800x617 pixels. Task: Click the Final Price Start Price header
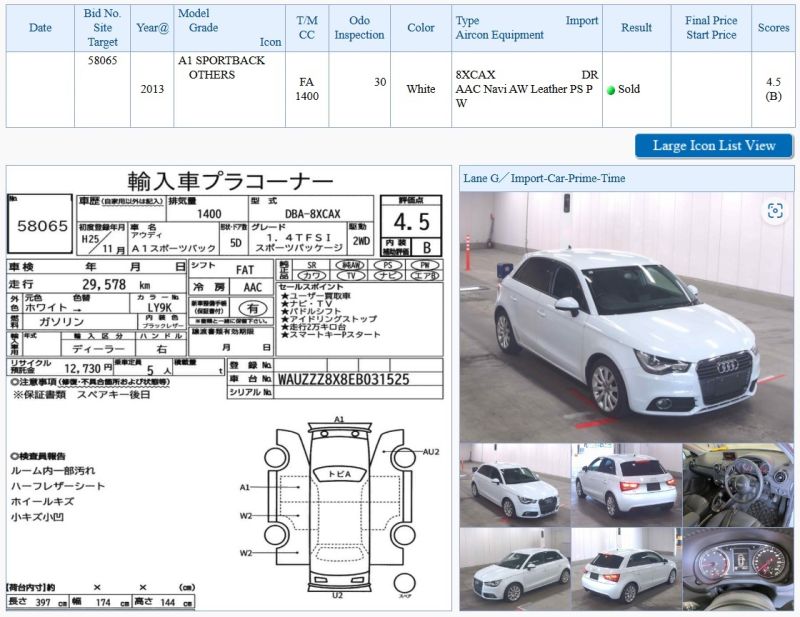pyautogui.click(x=711, y=28)
